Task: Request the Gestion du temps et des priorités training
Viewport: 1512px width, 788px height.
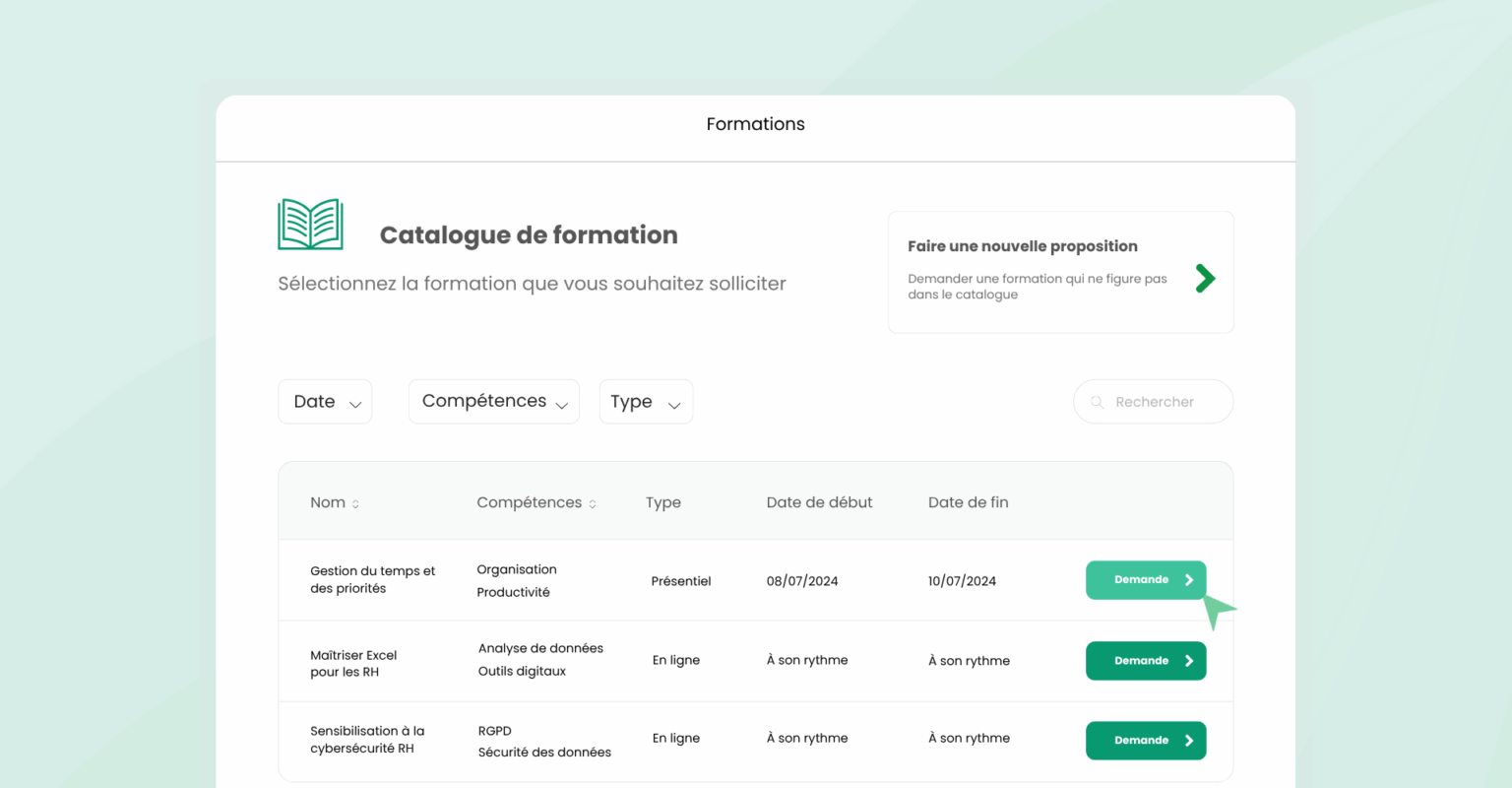Action: [x=1140, y=580]
